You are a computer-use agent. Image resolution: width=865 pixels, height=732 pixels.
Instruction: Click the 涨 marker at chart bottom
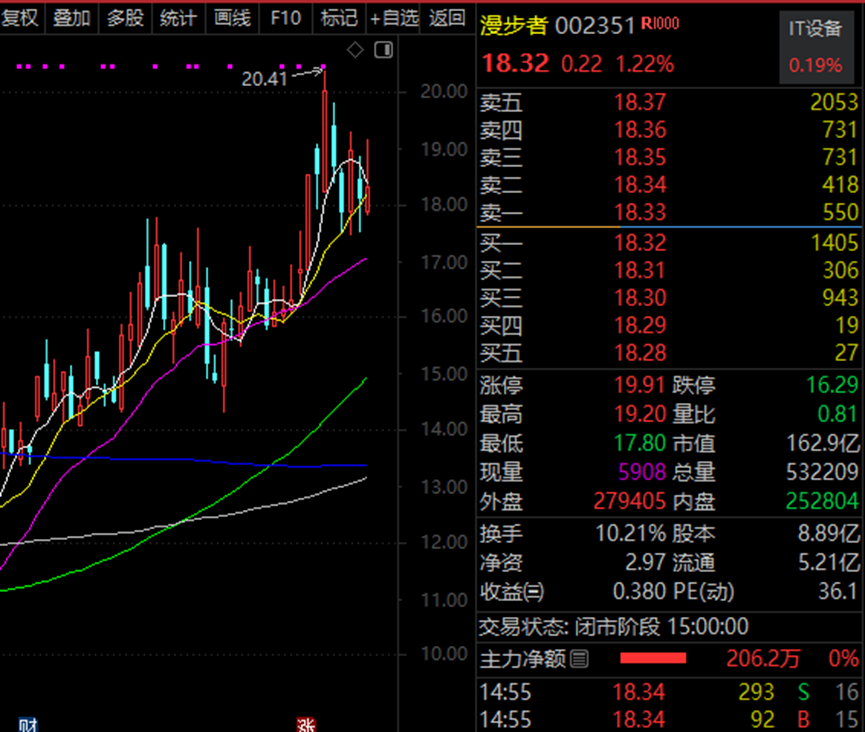306,724
